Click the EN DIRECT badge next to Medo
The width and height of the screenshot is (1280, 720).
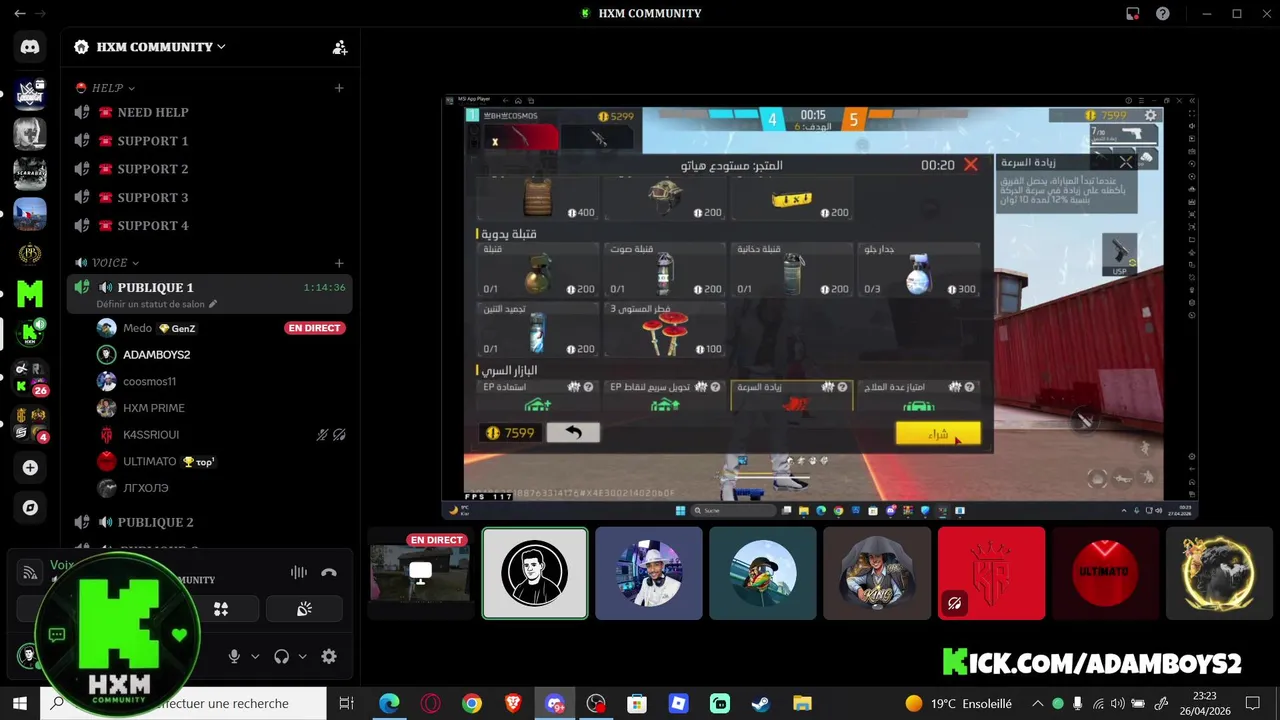[315, 328]
